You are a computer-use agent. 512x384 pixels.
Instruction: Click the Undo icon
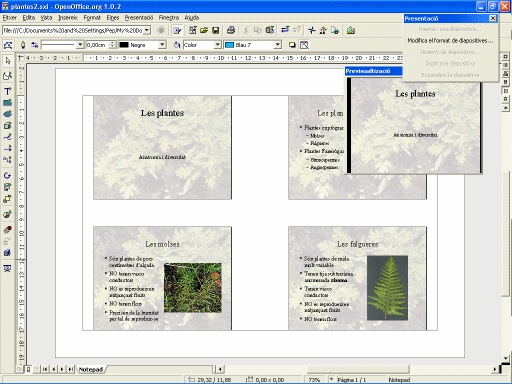point(285,30)
